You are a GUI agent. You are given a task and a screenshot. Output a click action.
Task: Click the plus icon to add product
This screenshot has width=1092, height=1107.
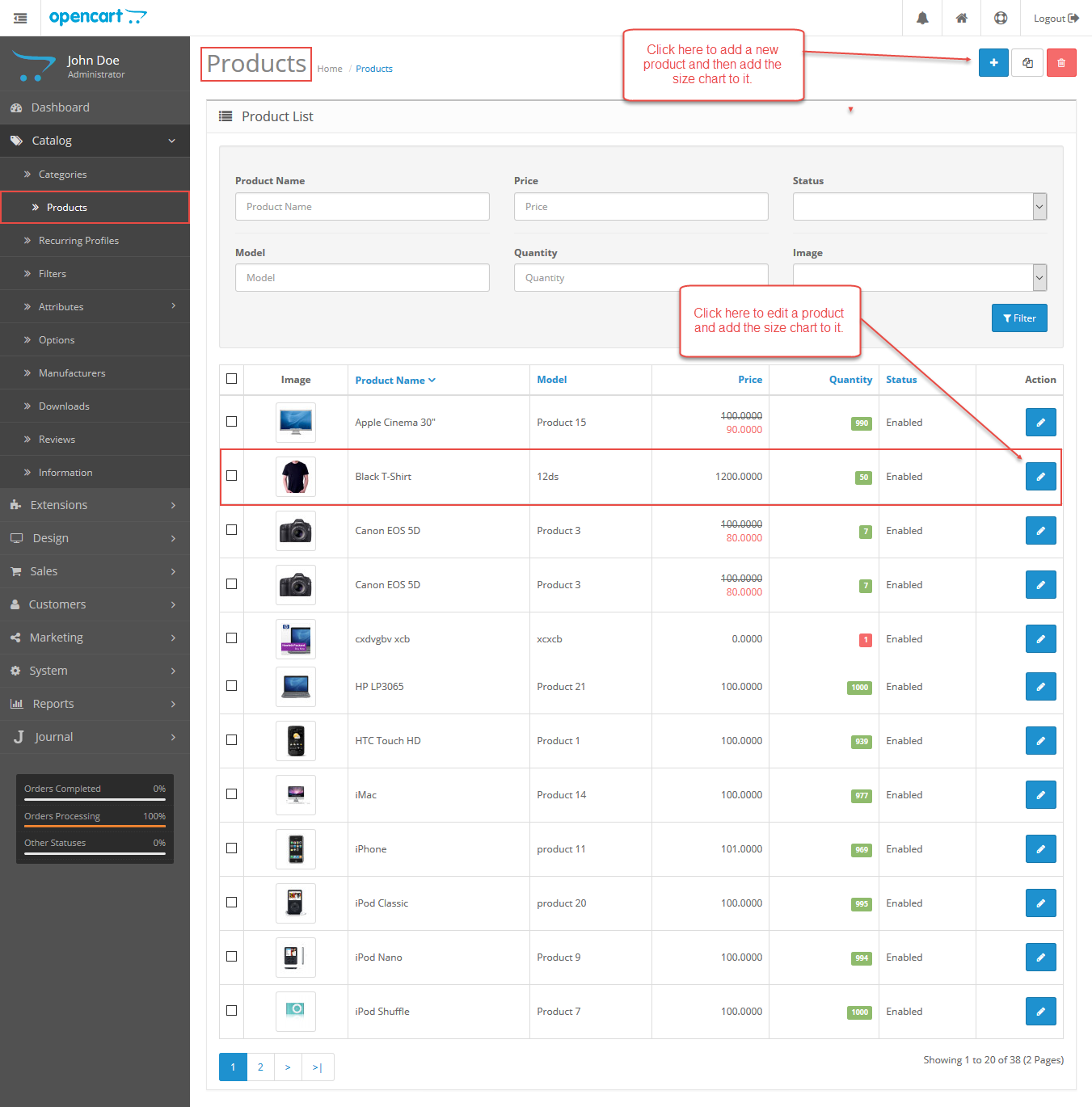[x=993, y=63]
